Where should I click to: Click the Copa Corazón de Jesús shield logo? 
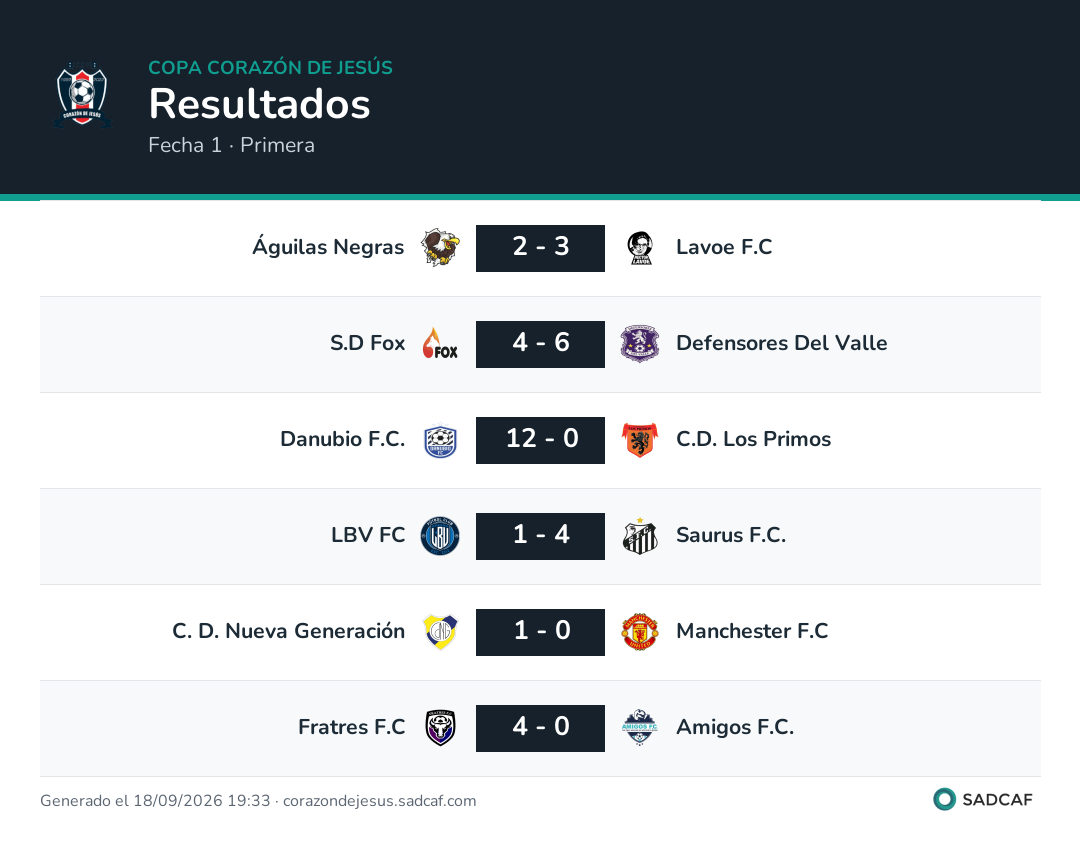click(x=82, y=95)
